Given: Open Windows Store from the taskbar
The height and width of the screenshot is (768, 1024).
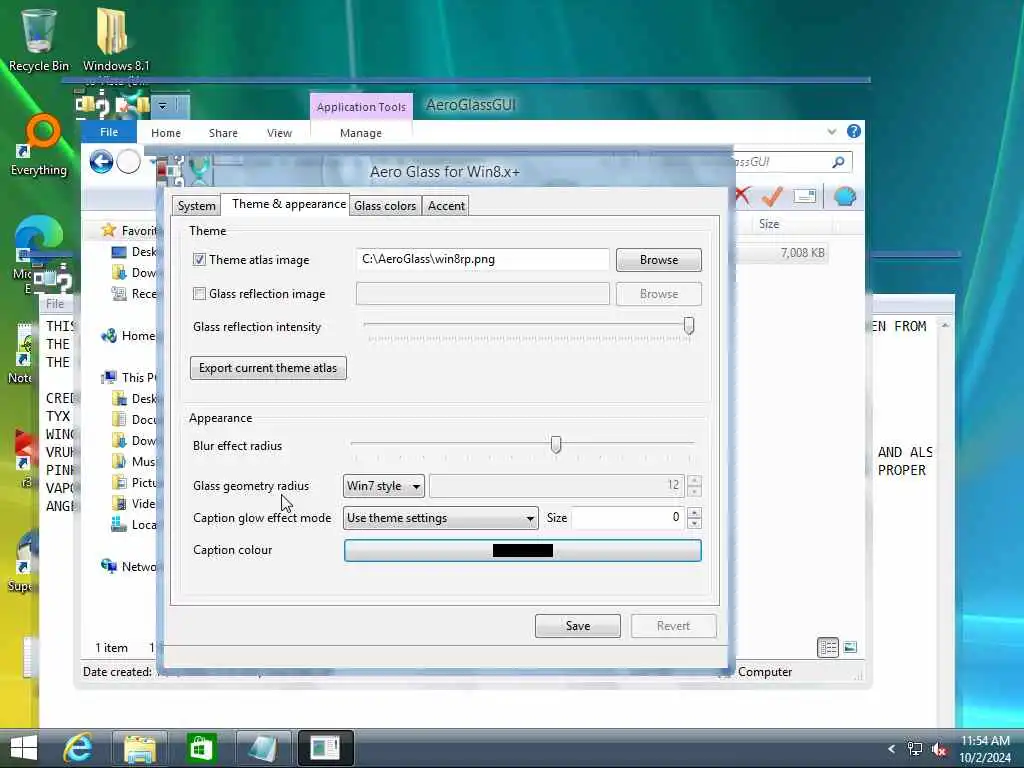Looking at the screenshot, I should tap(200, 748).
